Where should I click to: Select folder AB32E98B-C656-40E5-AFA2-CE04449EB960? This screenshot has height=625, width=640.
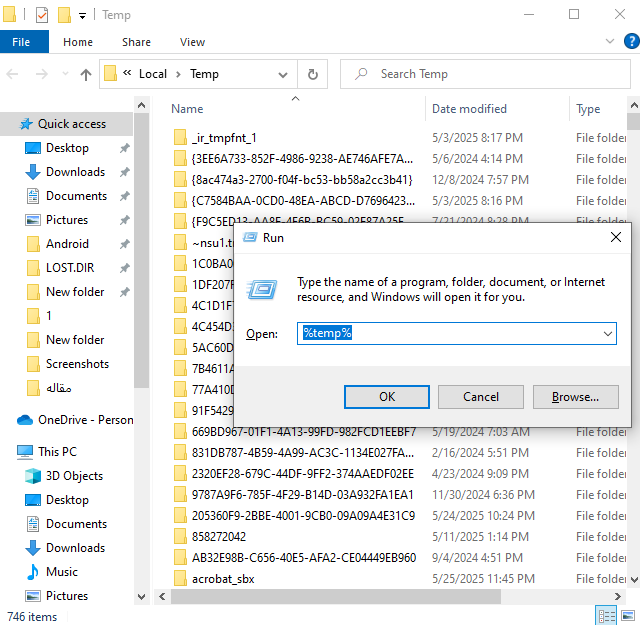click(x=304, y=558)
